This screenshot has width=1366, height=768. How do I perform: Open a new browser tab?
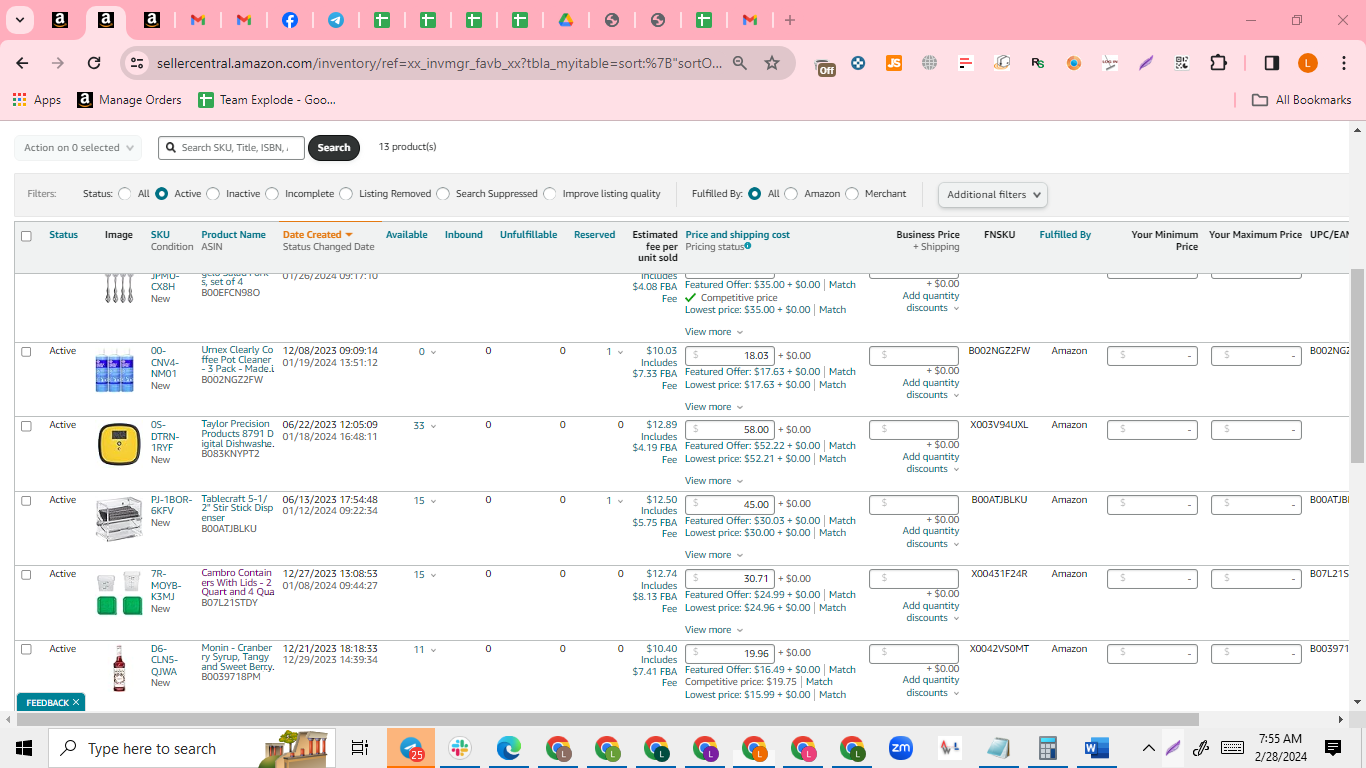[790, 20]
